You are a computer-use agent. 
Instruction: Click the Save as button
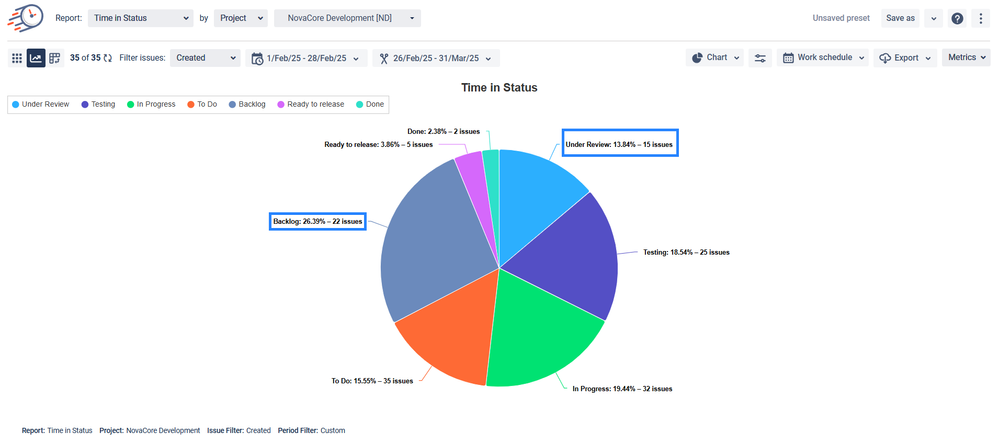(900, 18)
